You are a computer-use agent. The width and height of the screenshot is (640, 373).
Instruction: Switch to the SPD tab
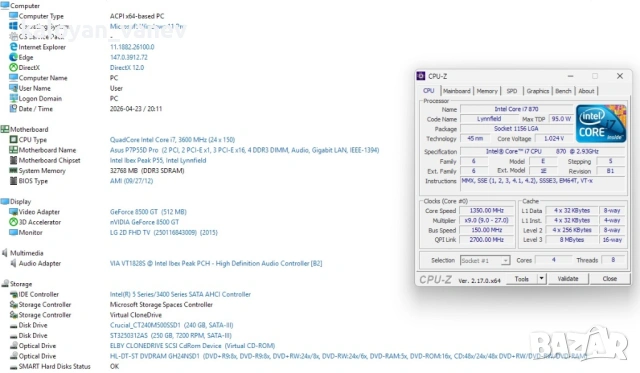coord(512,91)
